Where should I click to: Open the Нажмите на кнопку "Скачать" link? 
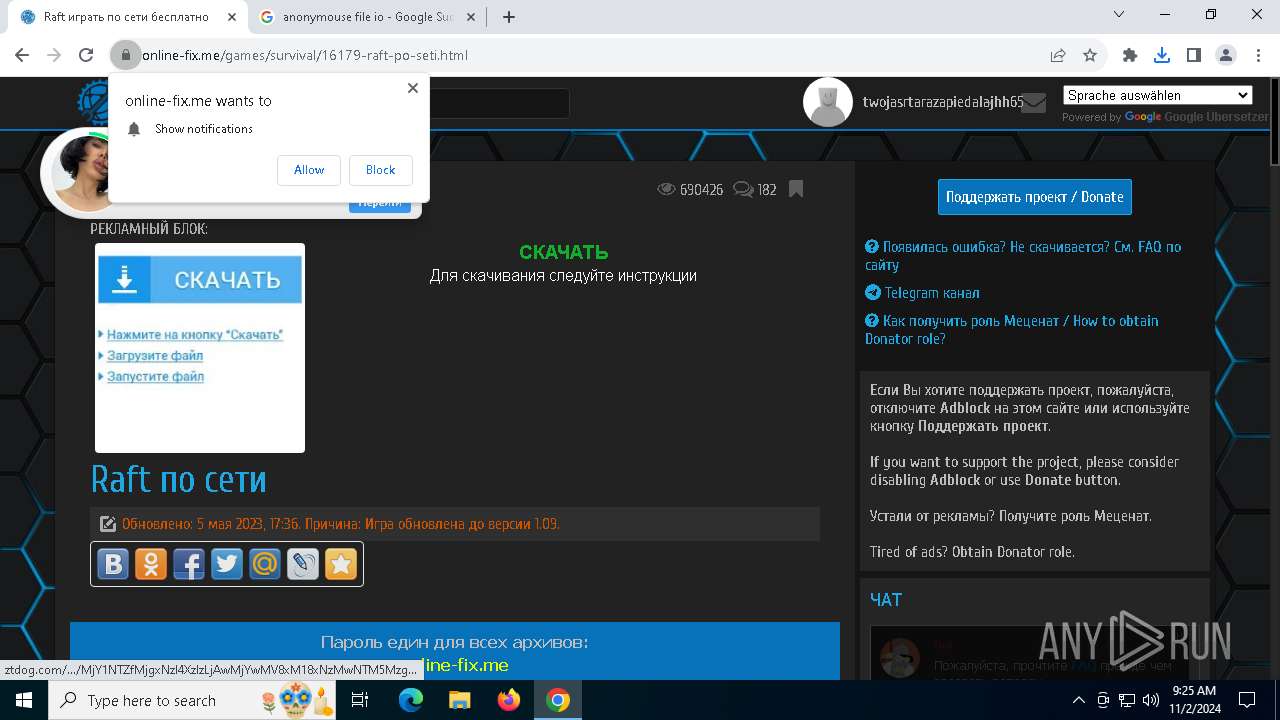pyautogui.click(x=195, y=335)
